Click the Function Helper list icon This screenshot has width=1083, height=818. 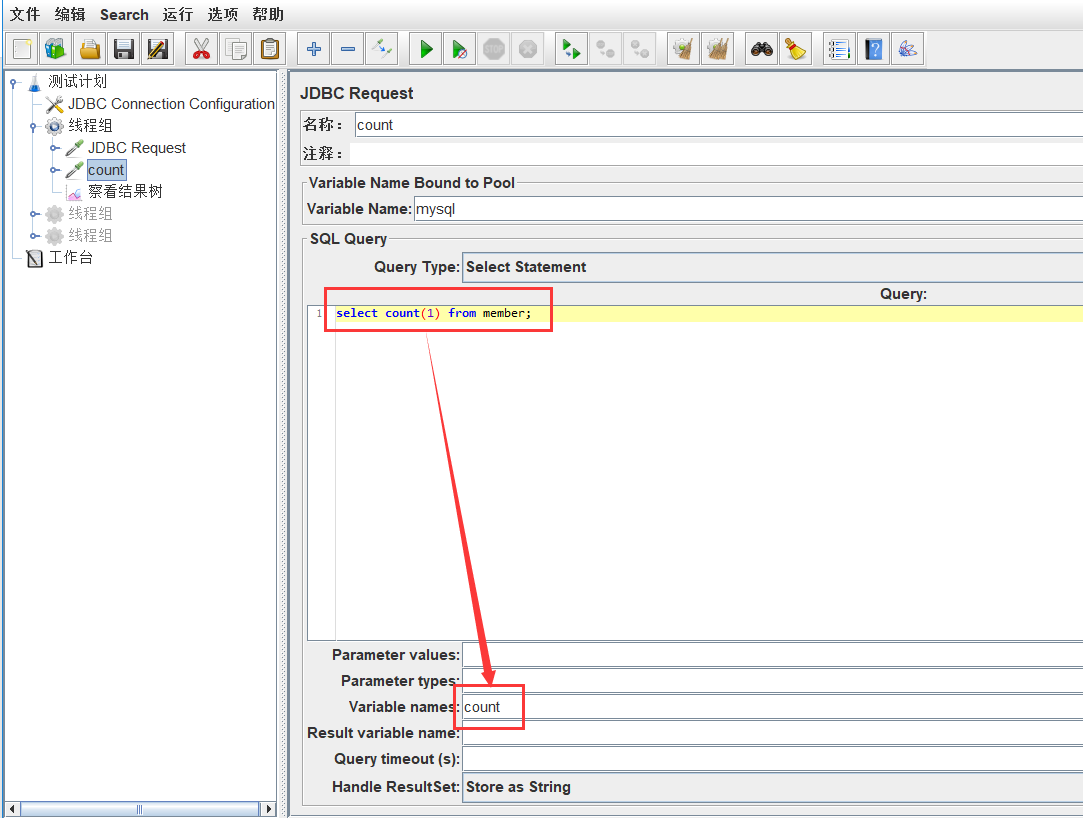pyautogui.click(x=840, y=49)
